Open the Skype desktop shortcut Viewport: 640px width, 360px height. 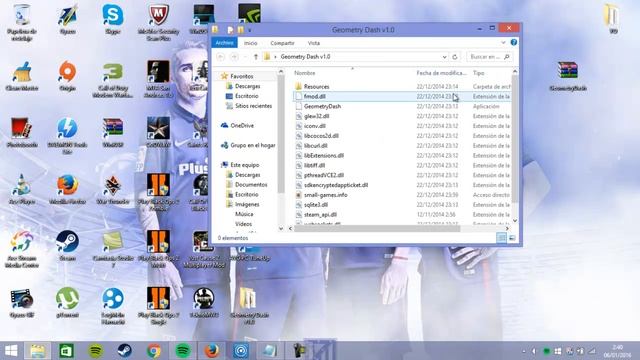[x=113, y=19]
